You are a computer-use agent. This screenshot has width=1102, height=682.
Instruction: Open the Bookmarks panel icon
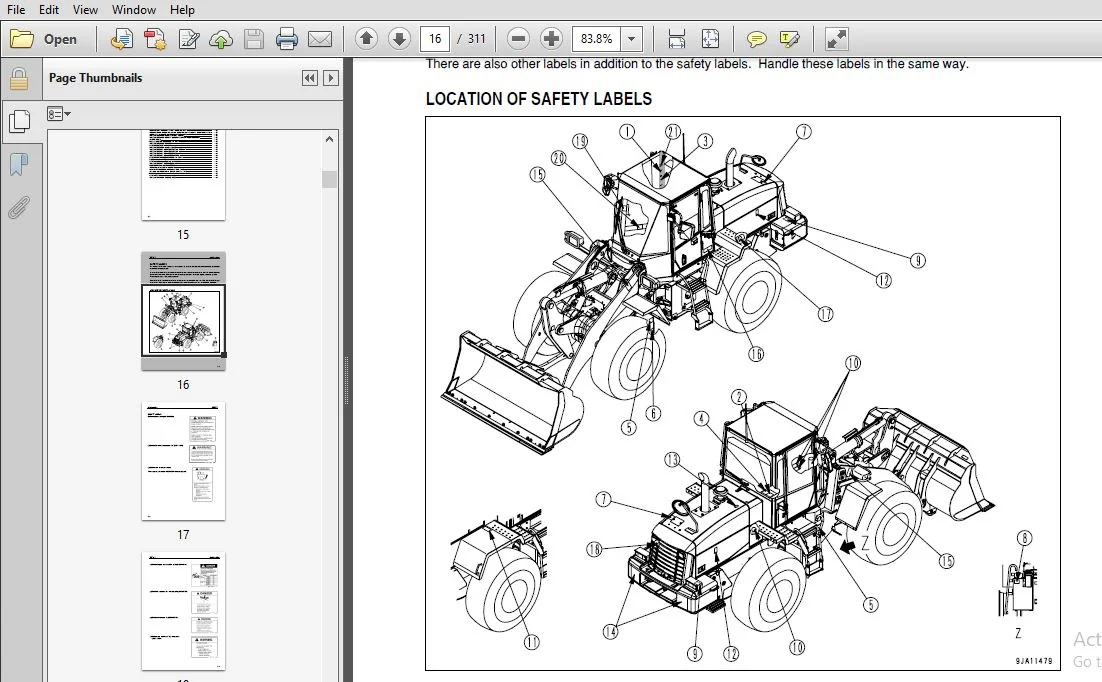click(x=20, y=165)
